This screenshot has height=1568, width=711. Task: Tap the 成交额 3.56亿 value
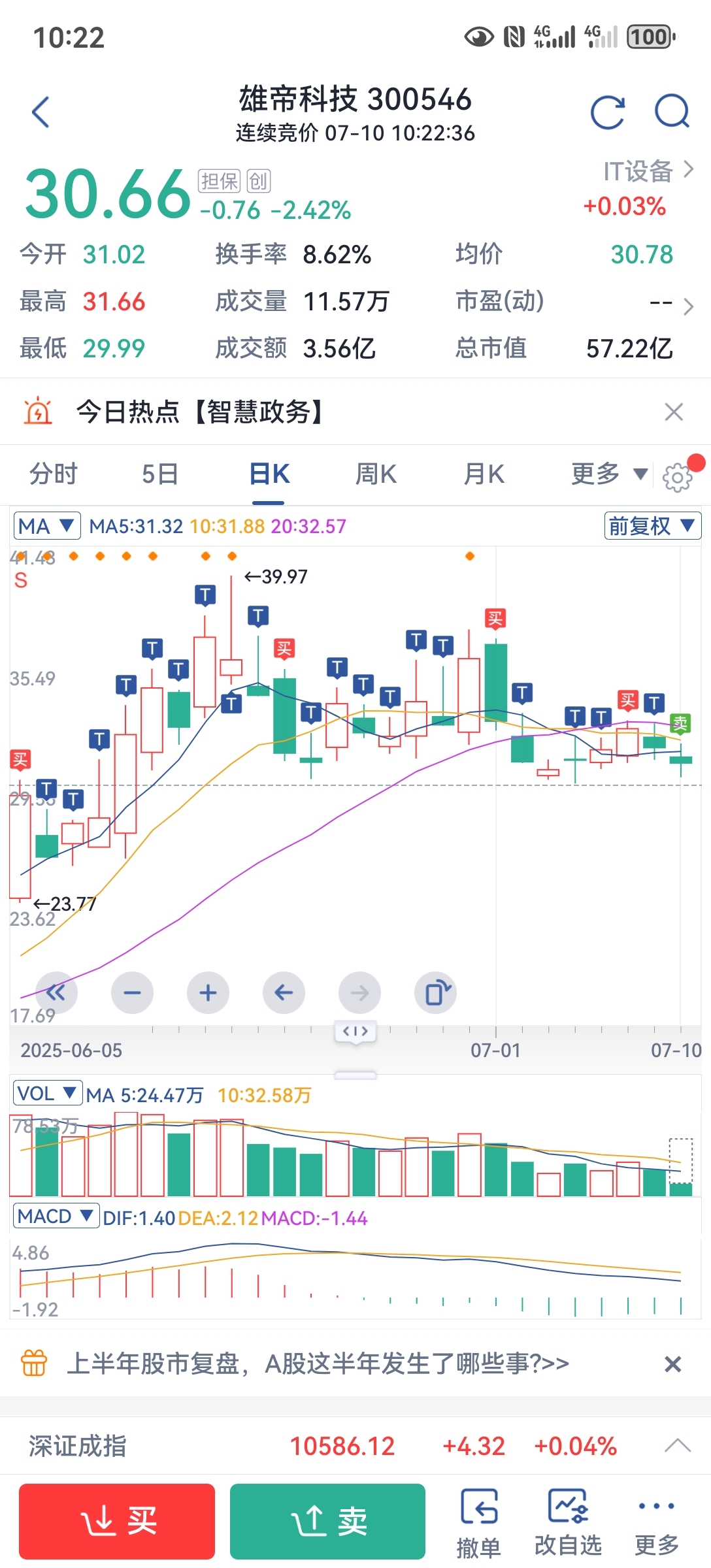pos(339,348)
